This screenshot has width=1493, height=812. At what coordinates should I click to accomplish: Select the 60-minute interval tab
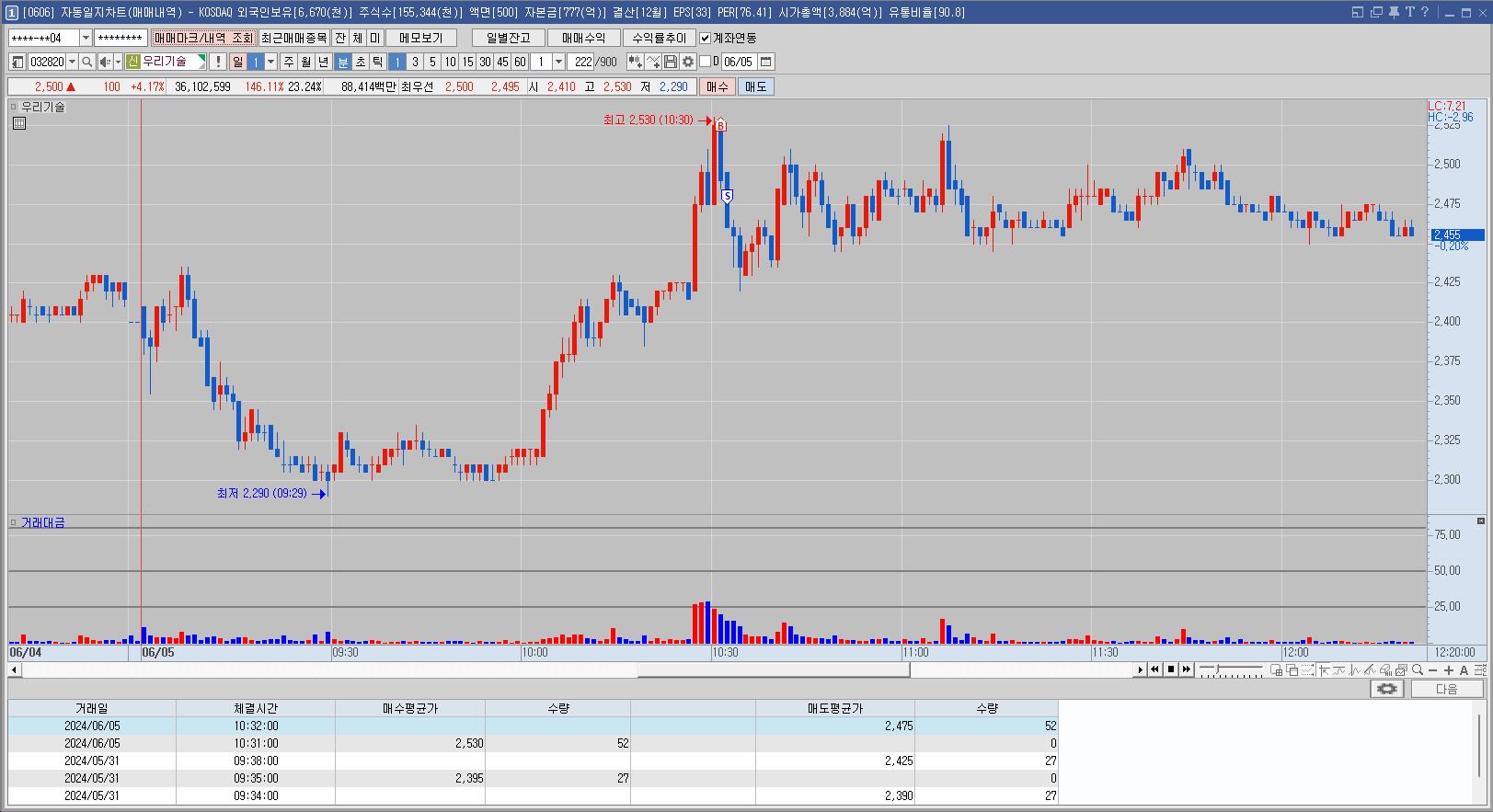pos(520,62)
